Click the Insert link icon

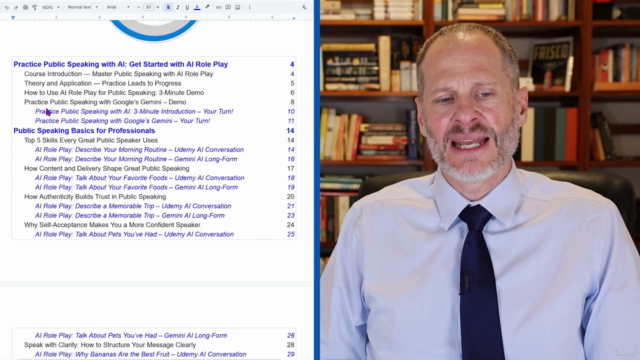[218, 7]
